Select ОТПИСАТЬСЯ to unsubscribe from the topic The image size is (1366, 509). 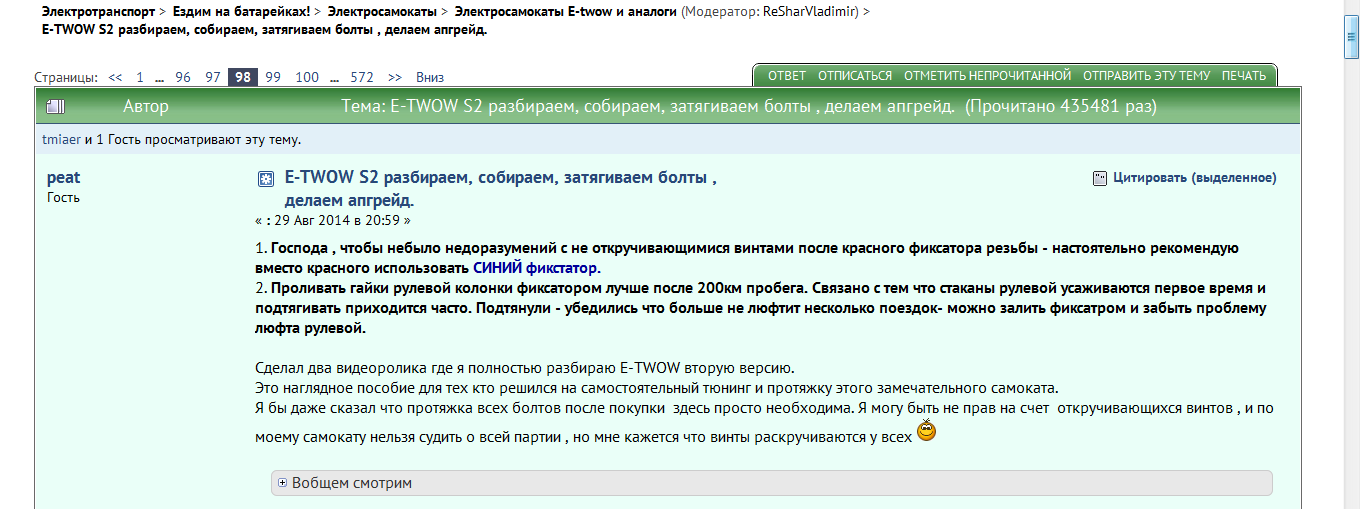[854, 76]
